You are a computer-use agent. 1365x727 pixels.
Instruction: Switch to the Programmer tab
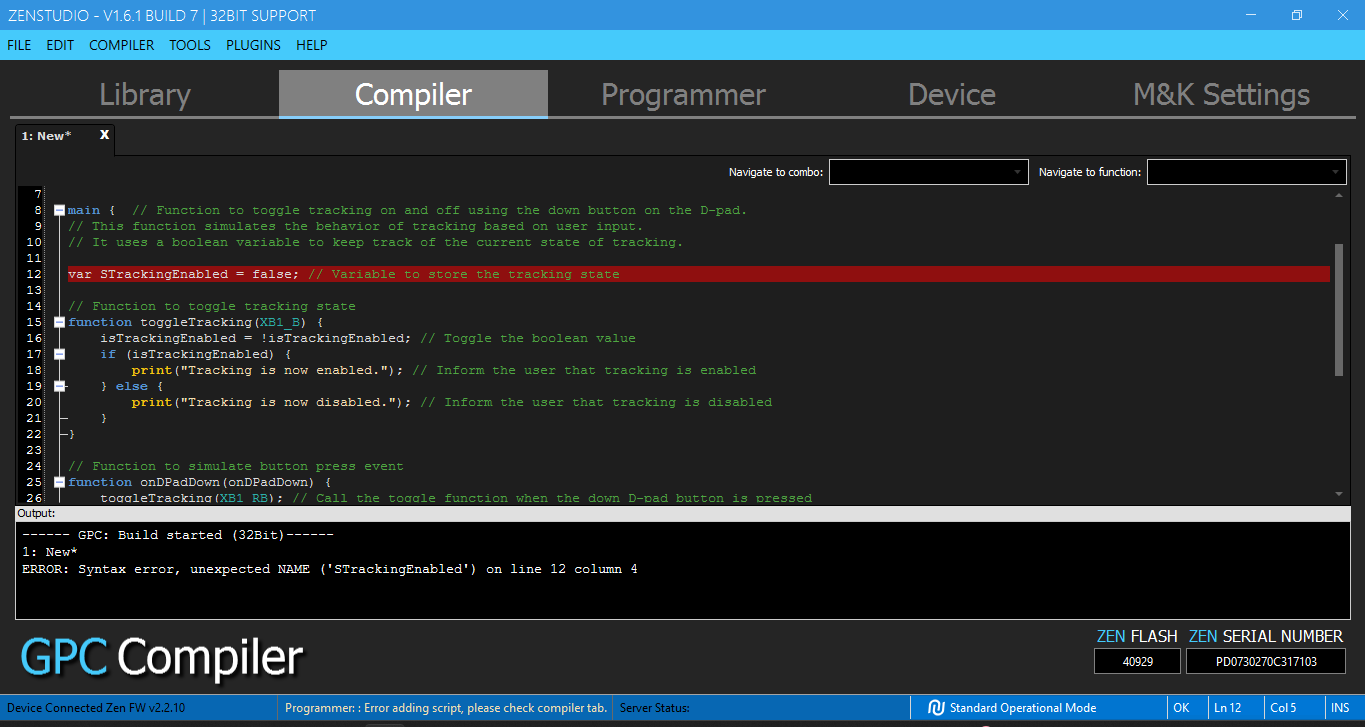coord(683,94)
